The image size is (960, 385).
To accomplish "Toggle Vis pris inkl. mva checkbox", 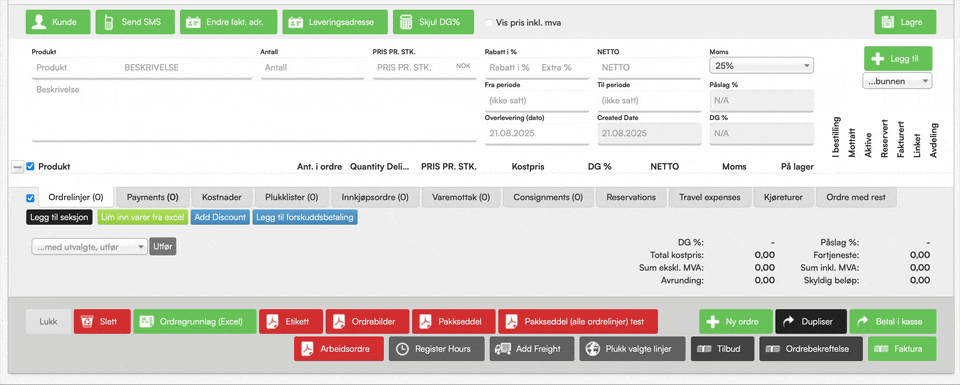I will pyautogui.click(x=489, y=23).
